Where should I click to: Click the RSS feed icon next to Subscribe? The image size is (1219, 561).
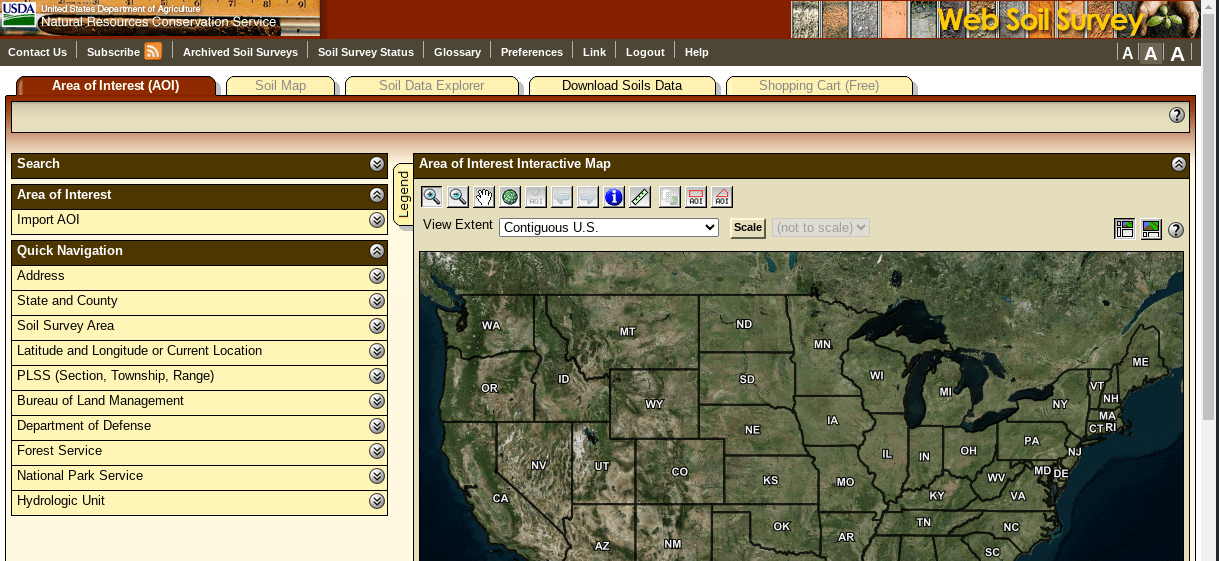[153, 52]
